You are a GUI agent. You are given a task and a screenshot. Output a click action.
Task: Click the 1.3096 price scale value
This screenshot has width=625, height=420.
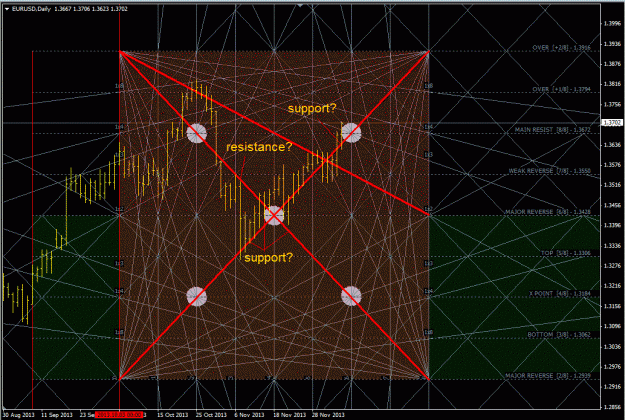612,326
